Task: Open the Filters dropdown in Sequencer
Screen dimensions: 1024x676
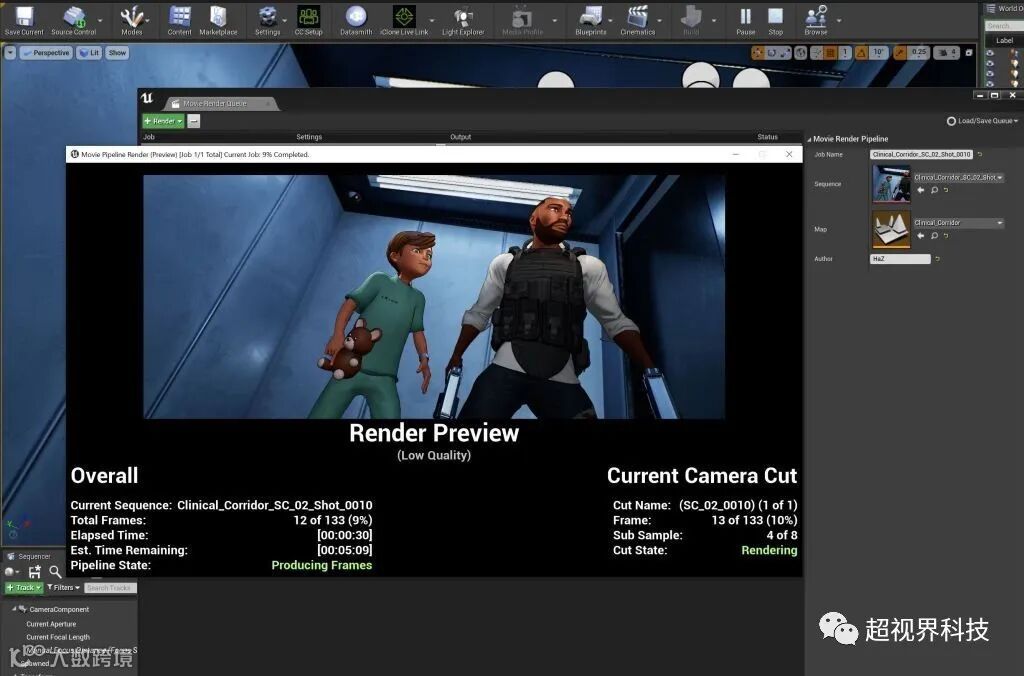Action: (63, 588)
